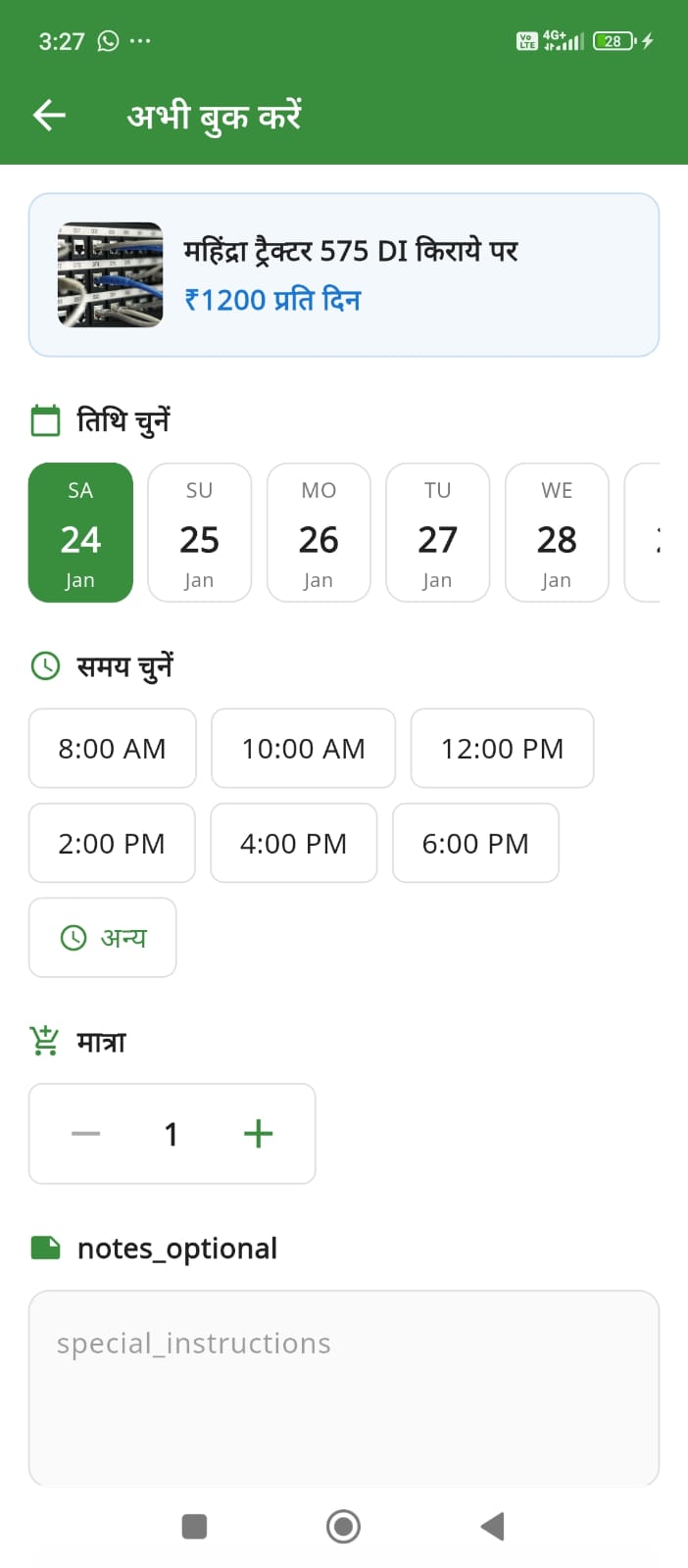Select Wednesday 28 Jan date chip
This screenshot has height=1568, width=688.
[x=557, y=533]
